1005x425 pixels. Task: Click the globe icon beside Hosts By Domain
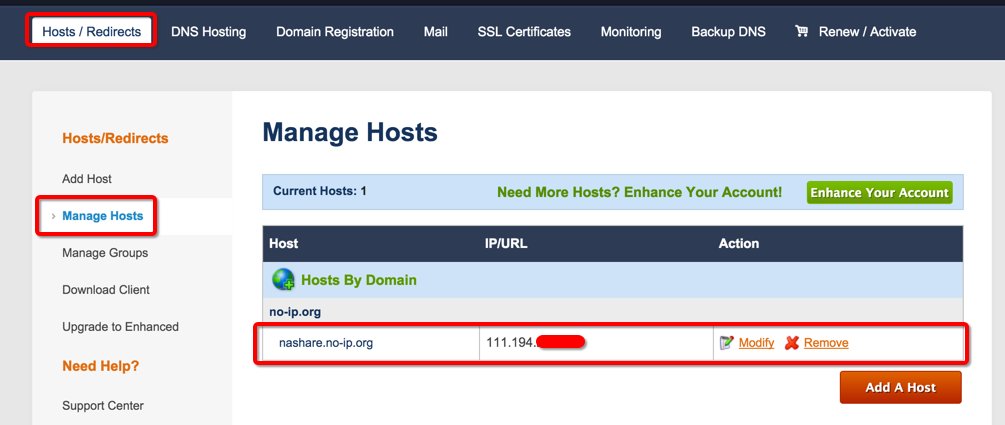pyautogui.click(x=283, y=280)
